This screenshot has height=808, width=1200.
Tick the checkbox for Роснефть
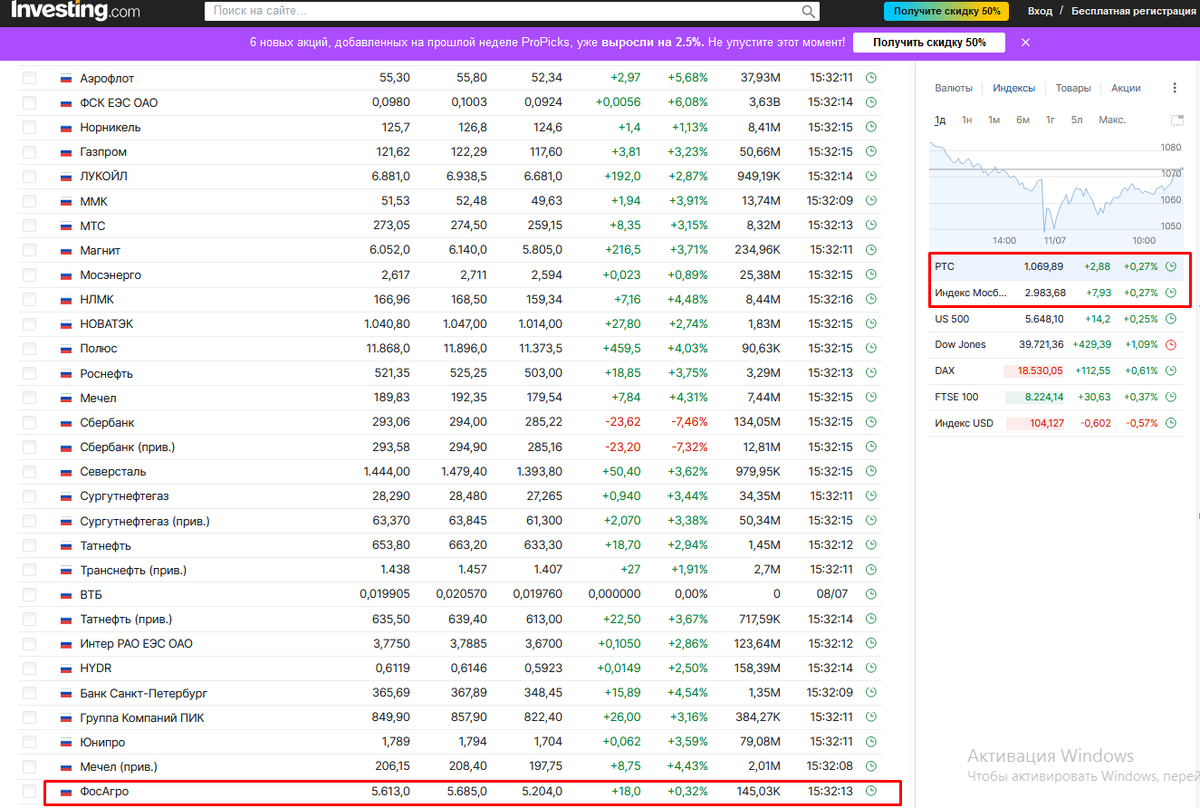pyautogui.click(x=29, y=374)
